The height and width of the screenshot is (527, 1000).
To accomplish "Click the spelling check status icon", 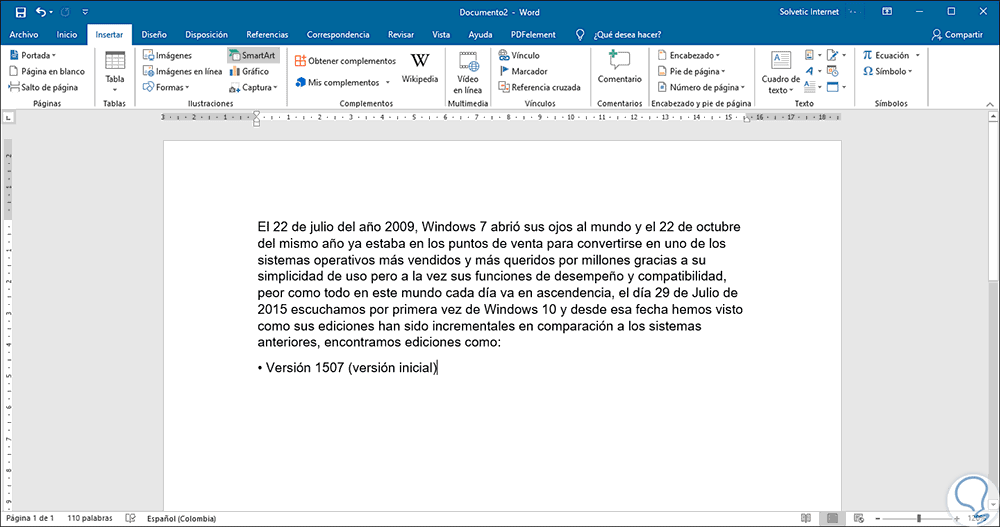I will click(131, 519).
